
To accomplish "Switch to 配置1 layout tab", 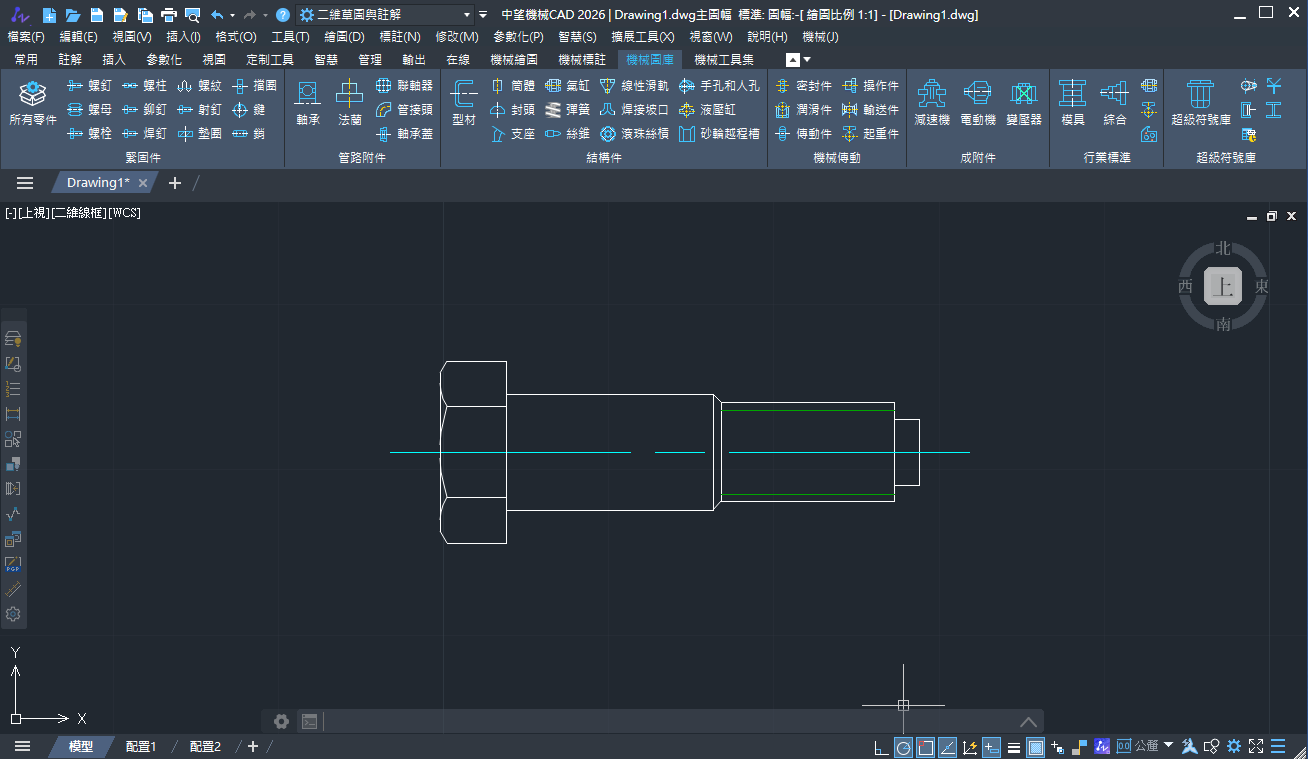I will (141, 747).
